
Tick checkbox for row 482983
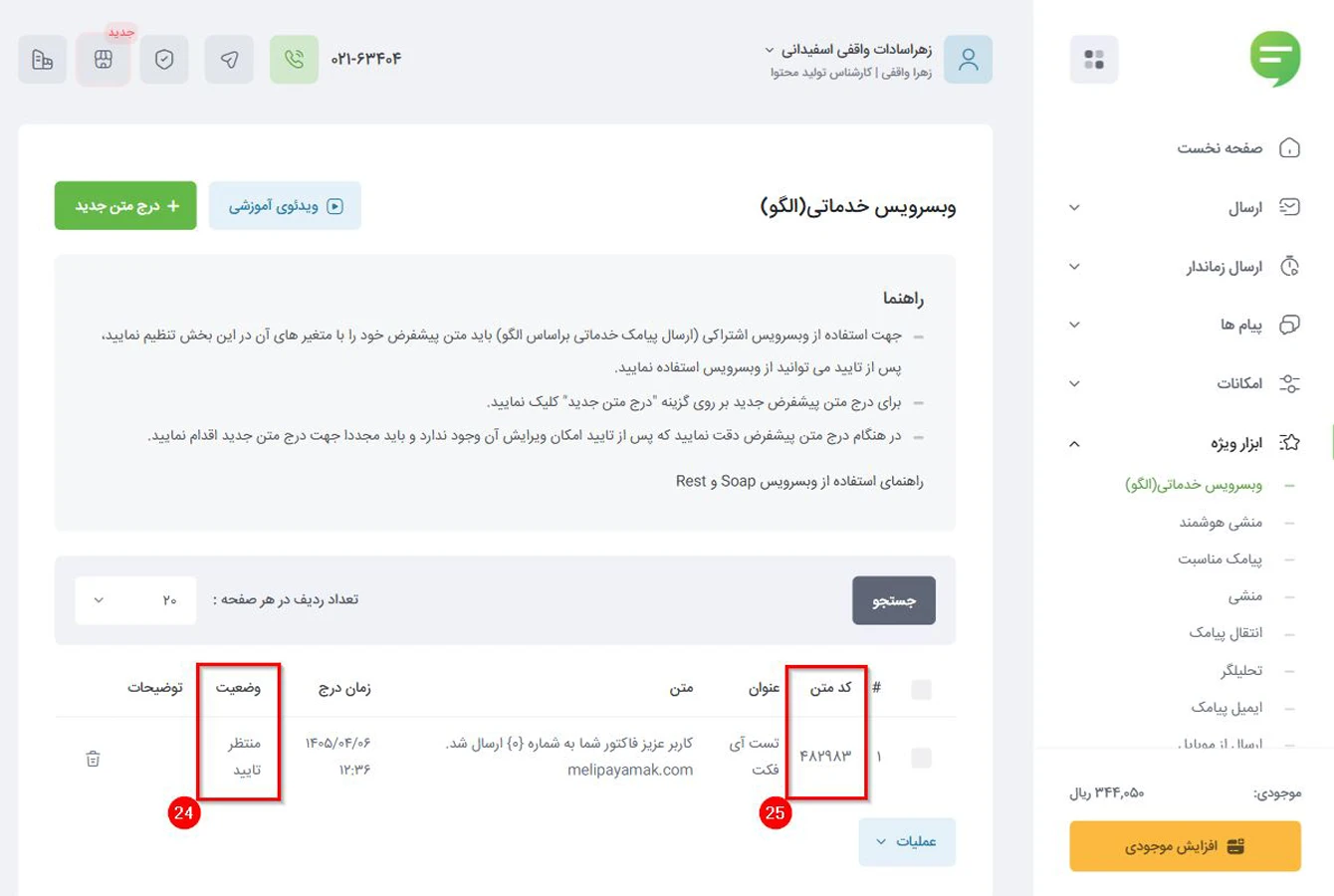(x=921, y=758)
